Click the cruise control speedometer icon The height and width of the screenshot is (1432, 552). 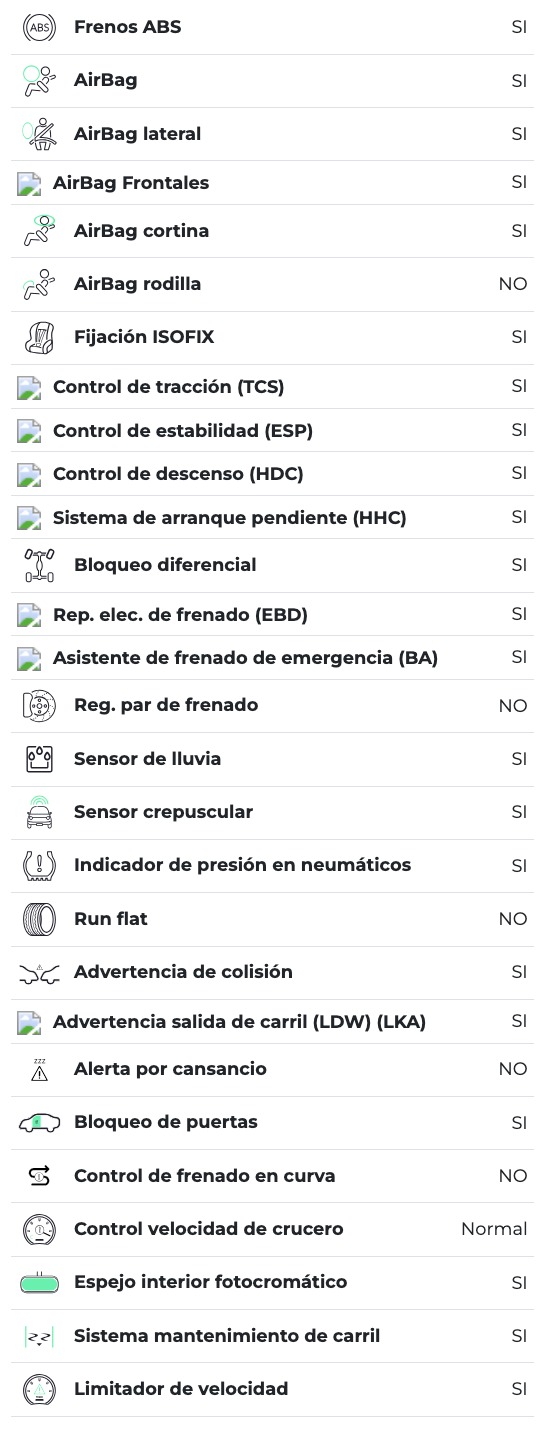(x=39, y=1230)
